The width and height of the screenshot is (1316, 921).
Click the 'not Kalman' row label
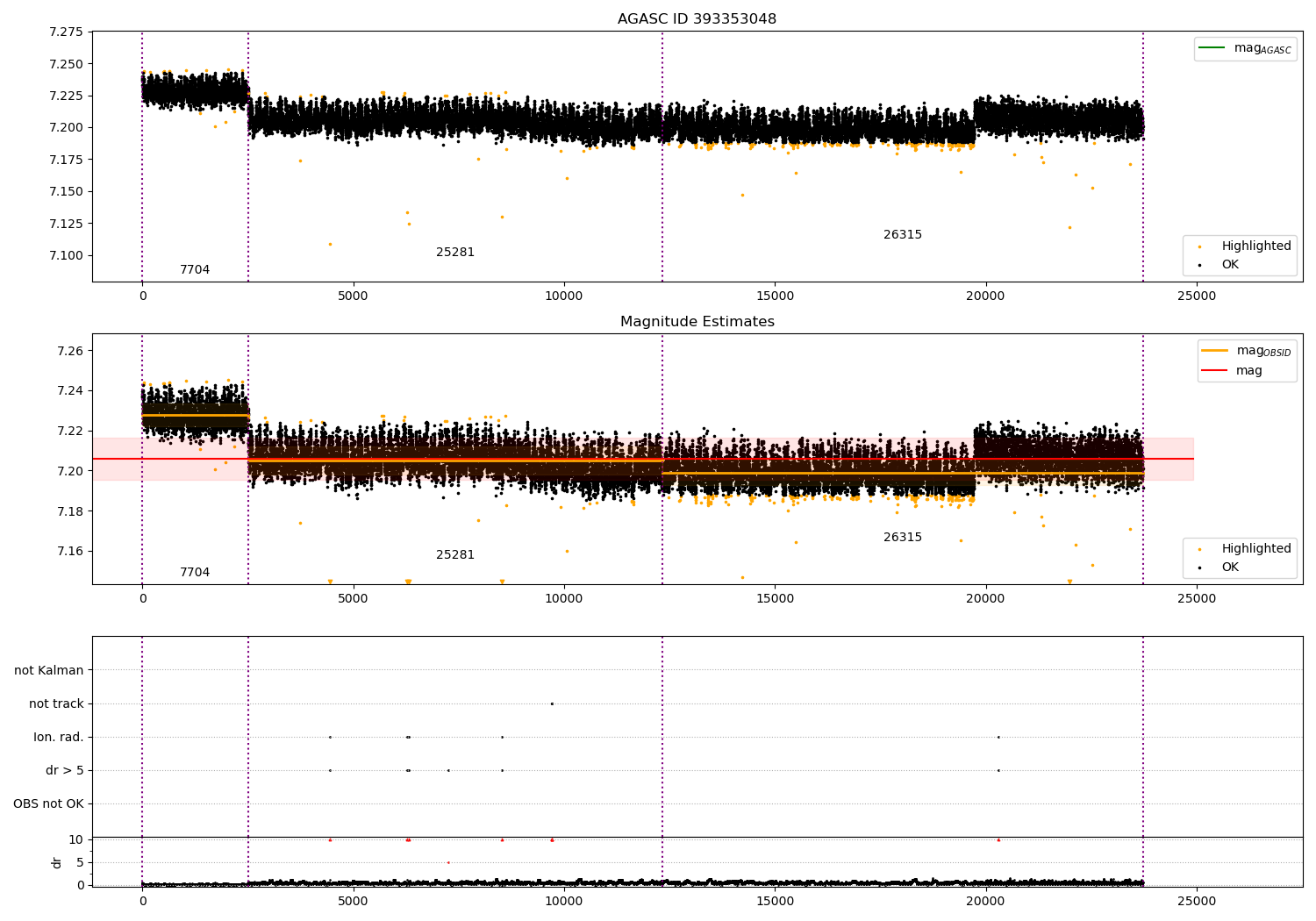(x=49, y=671)
